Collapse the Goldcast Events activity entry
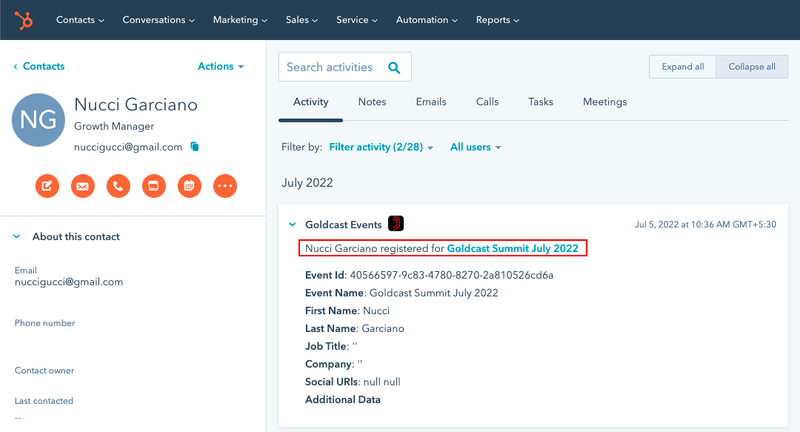Image resolution: width=800 pixels, height=432 pixels. 292,225
